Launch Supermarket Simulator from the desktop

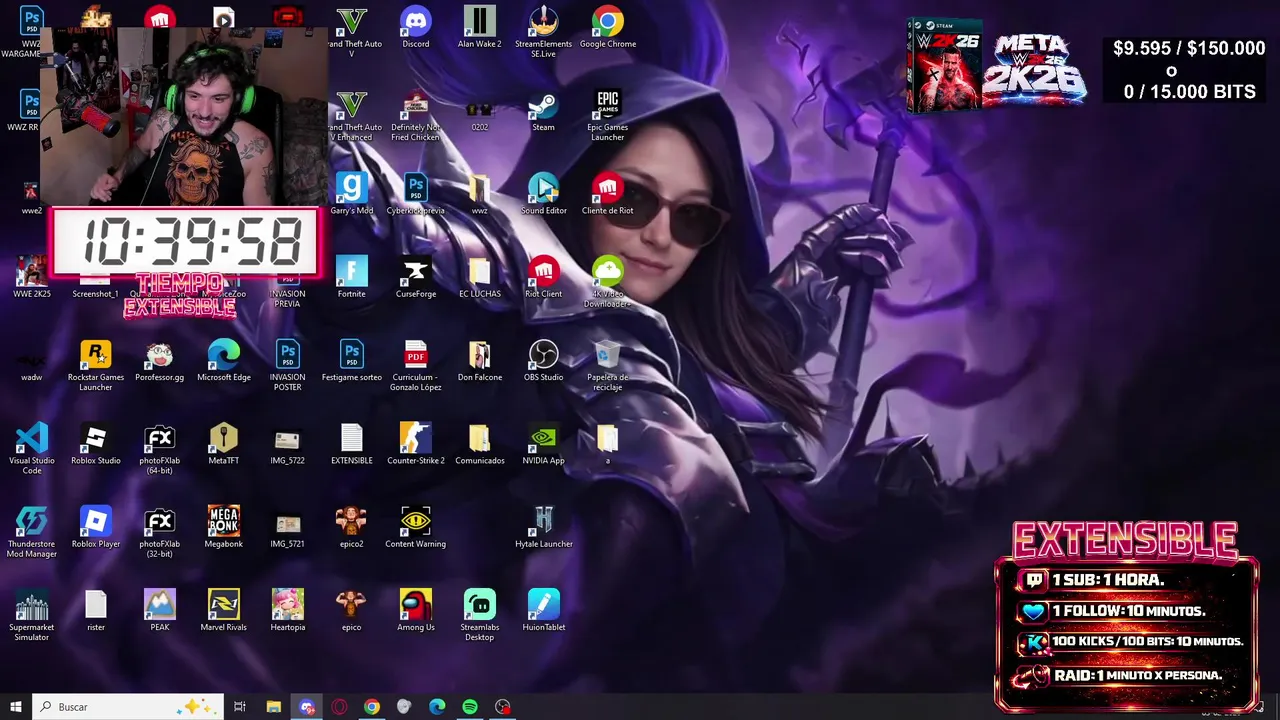tap(31, 615)
